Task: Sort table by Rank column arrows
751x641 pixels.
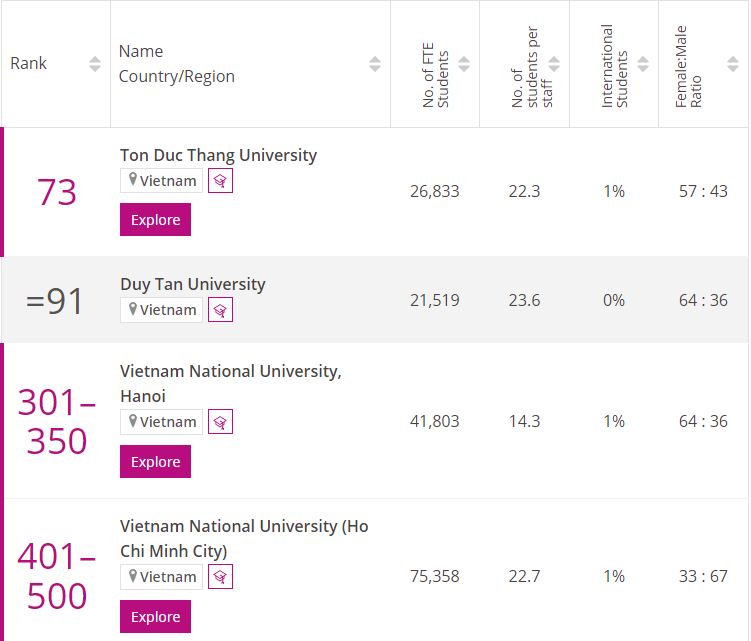Action: [x=95, y=64]
